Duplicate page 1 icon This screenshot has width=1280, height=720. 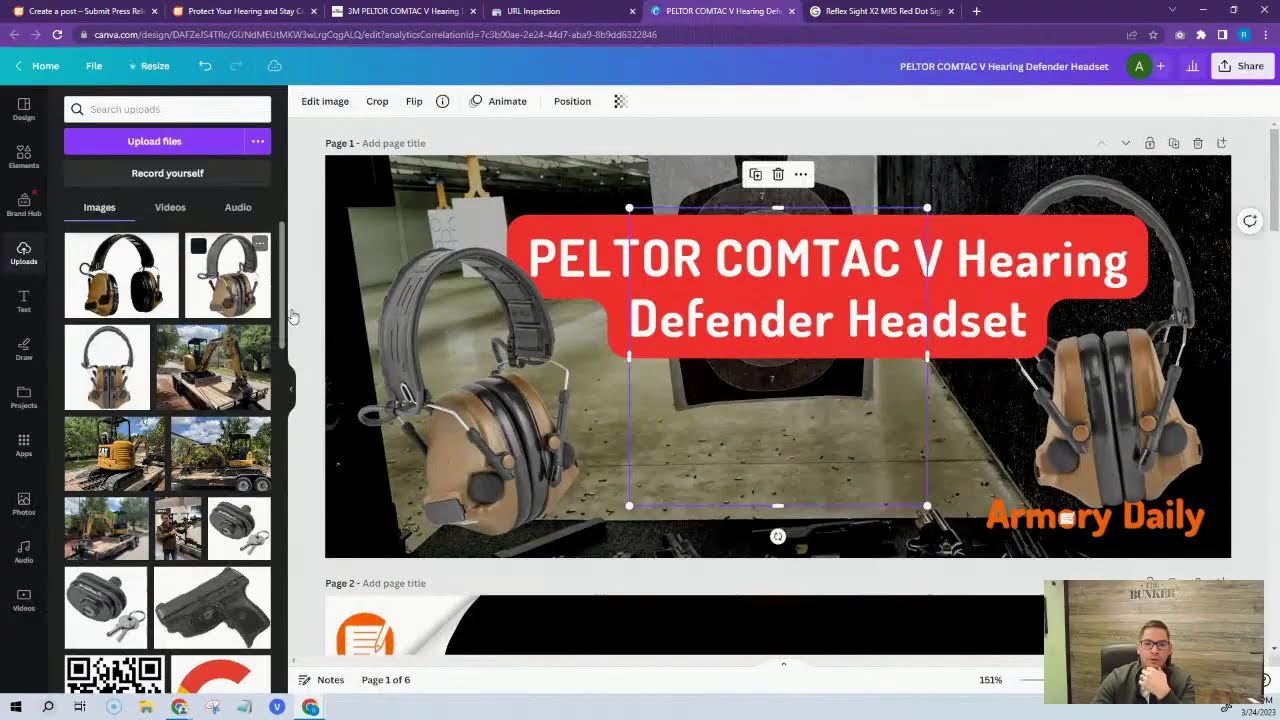click(x=1174, y=143)
